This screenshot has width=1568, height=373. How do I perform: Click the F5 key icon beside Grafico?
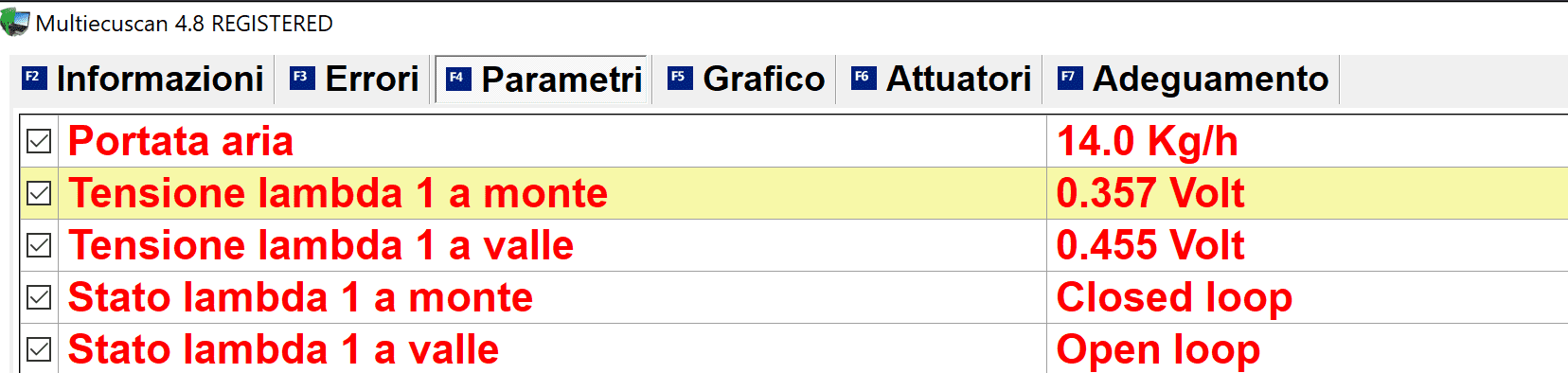point(680,78)
